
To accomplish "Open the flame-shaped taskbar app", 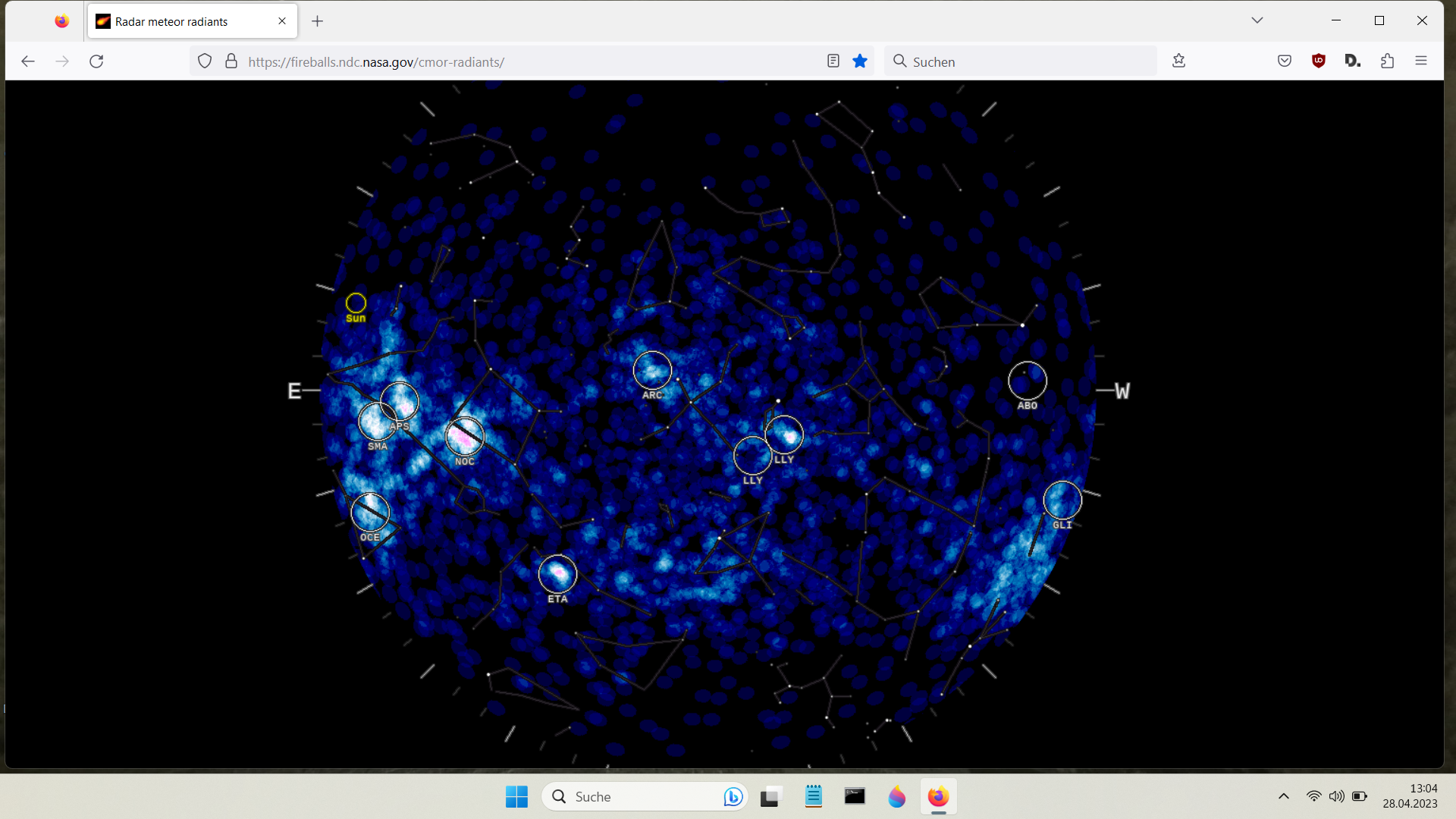I will point(896,796).
